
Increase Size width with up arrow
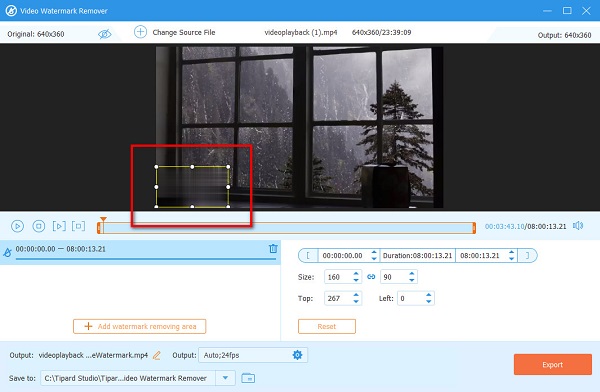click(x=356, y=274)
